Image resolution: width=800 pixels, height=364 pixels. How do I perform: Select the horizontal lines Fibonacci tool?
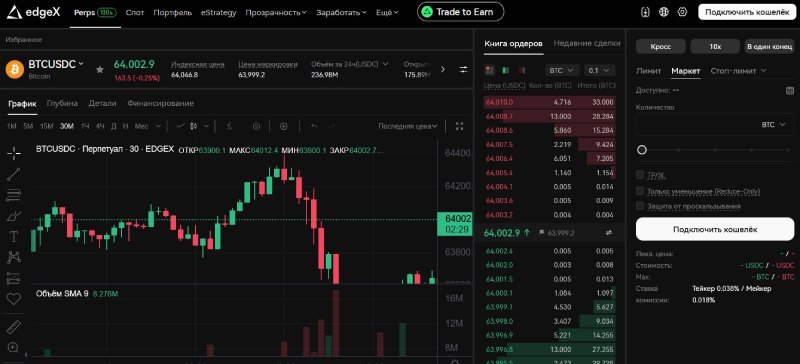click(14, 195)
